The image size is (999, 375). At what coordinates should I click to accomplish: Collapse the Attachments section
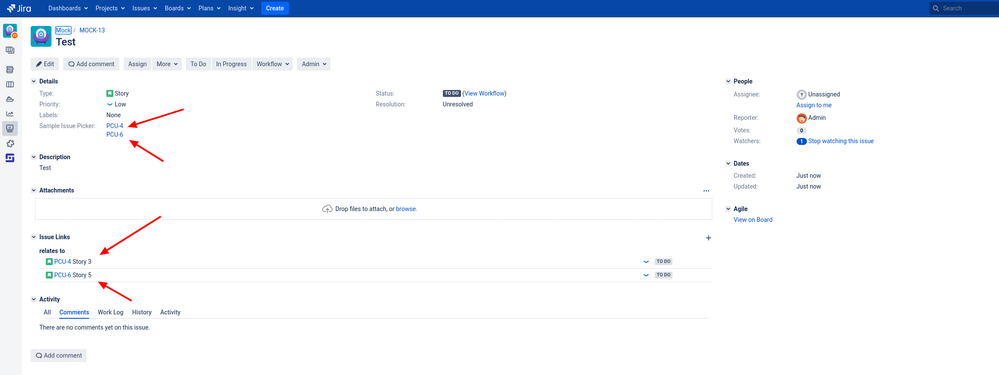coord(34,190)
